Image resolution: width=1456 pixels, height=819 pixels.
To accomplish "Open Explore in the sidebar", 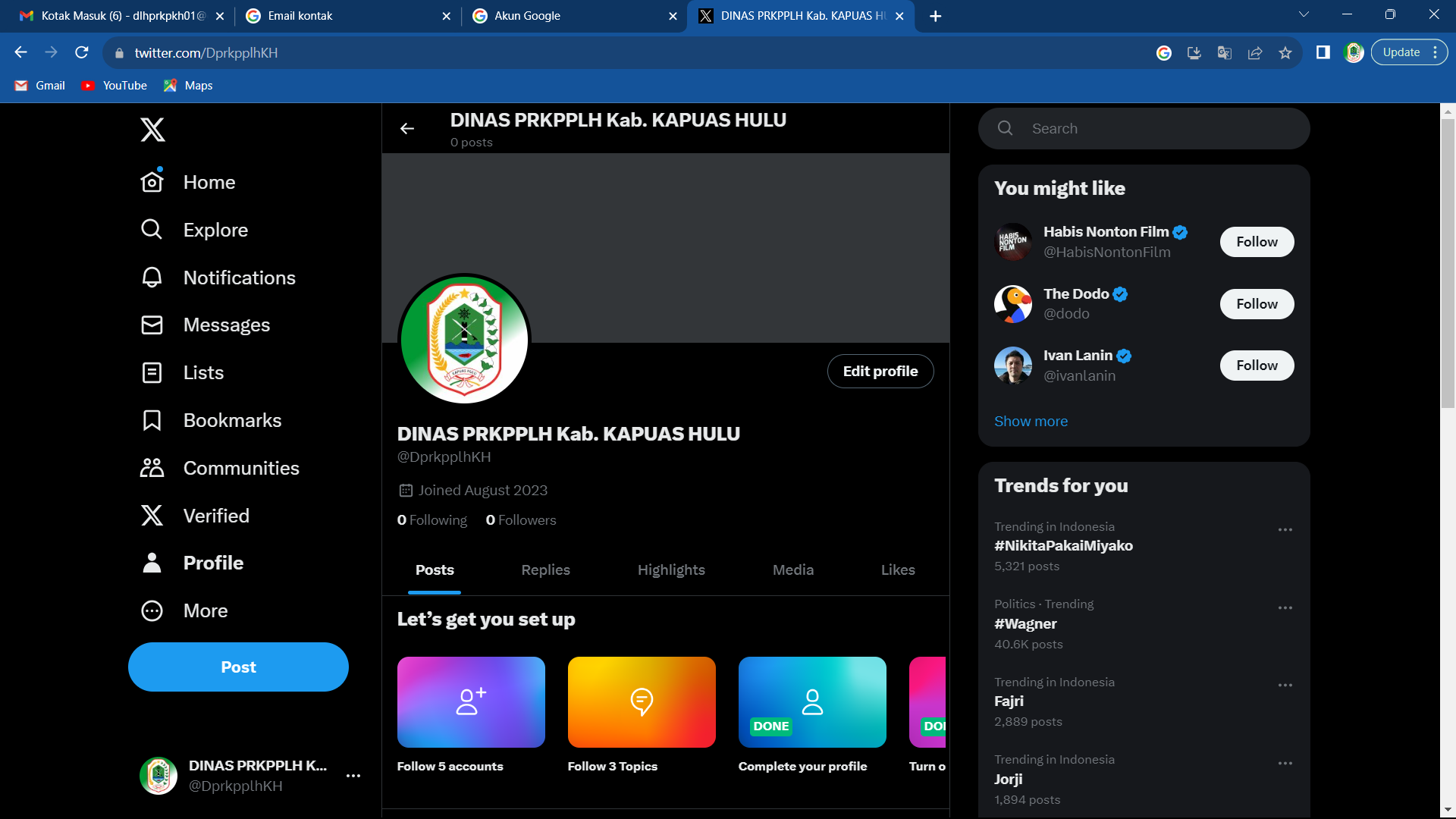I will click(194, 230).
